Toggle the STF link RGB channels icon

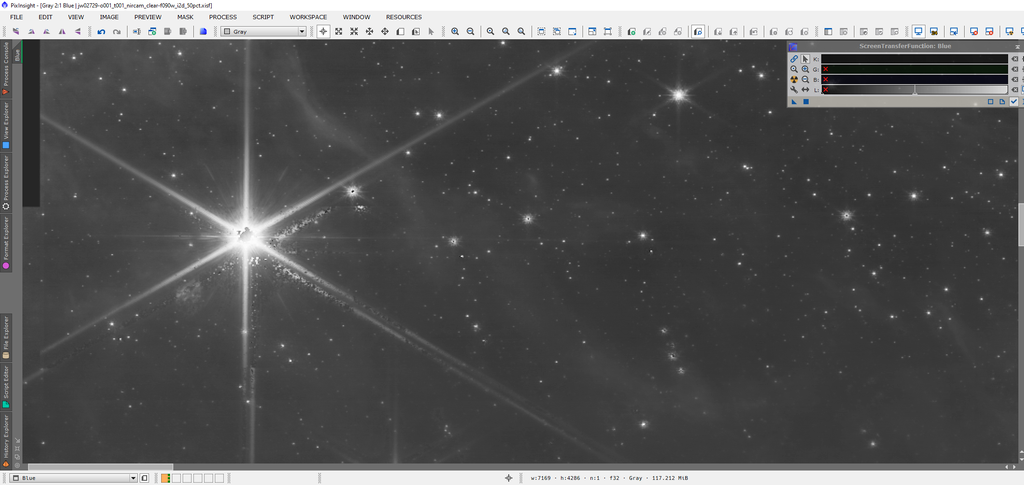[x=794, y=59]
